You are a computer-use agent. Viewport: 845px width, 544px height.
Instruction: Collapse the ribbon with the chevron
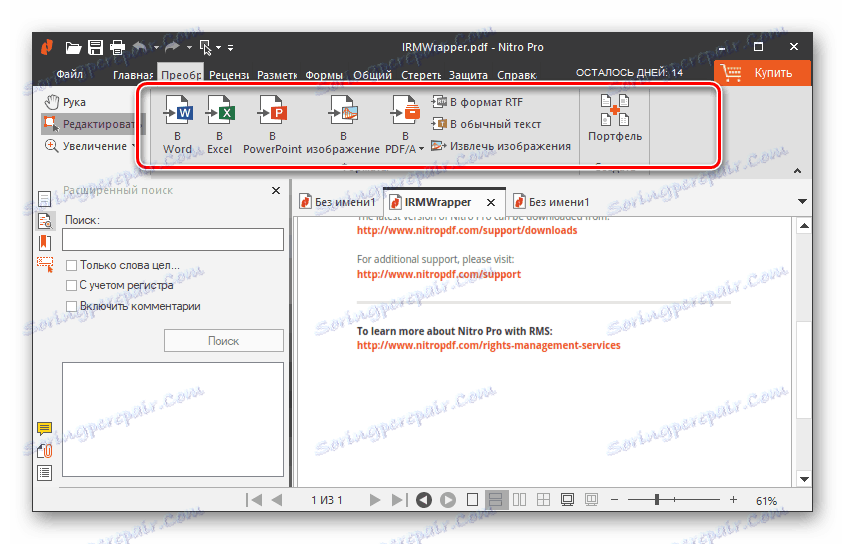[798, 171]
